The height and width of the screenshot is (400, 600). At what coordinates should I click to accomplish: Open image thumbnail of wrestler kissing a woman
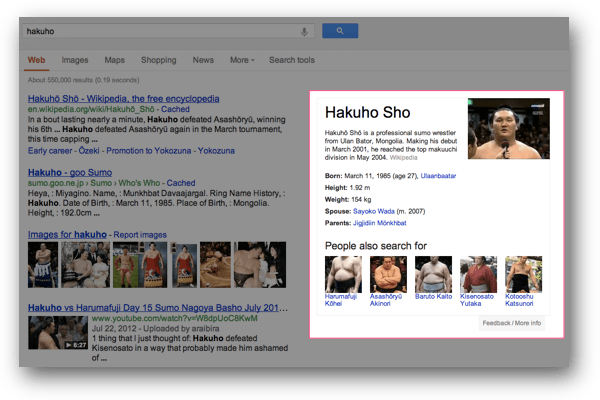(260, 264)
